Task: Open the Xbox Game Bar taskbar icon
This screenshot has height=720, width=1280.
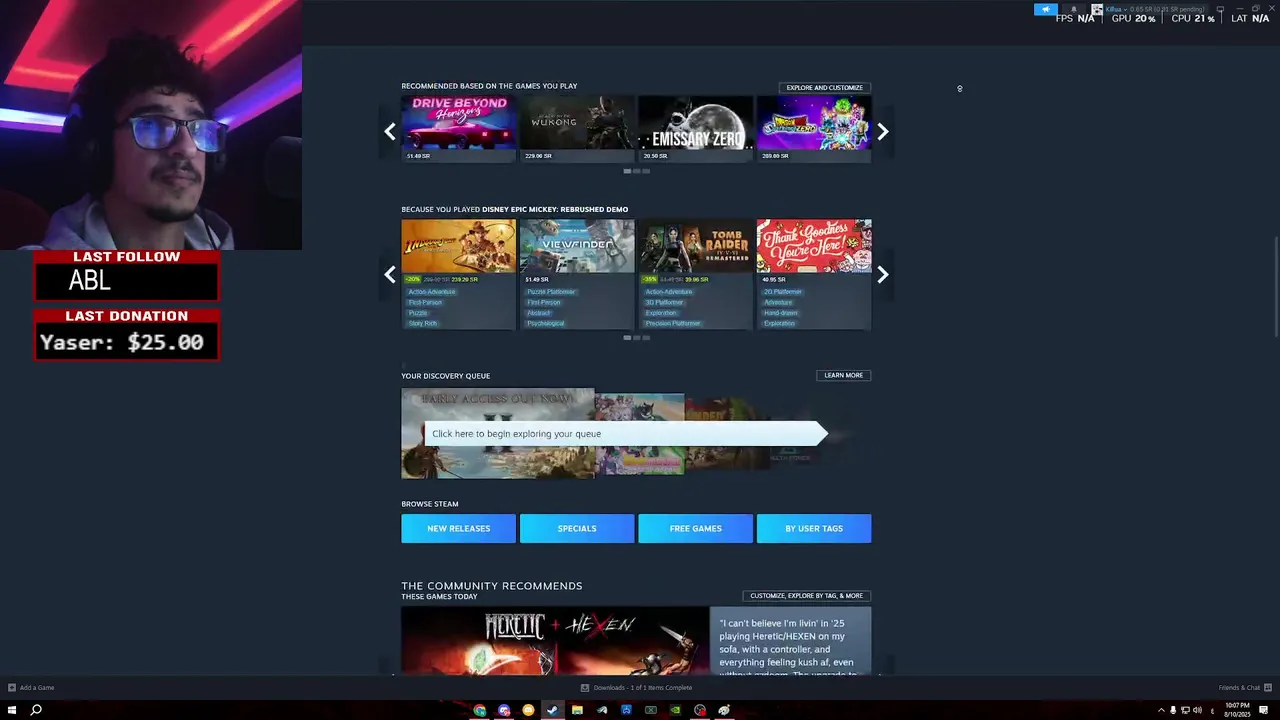Action: pyautogui.click(x=651, y=710)
